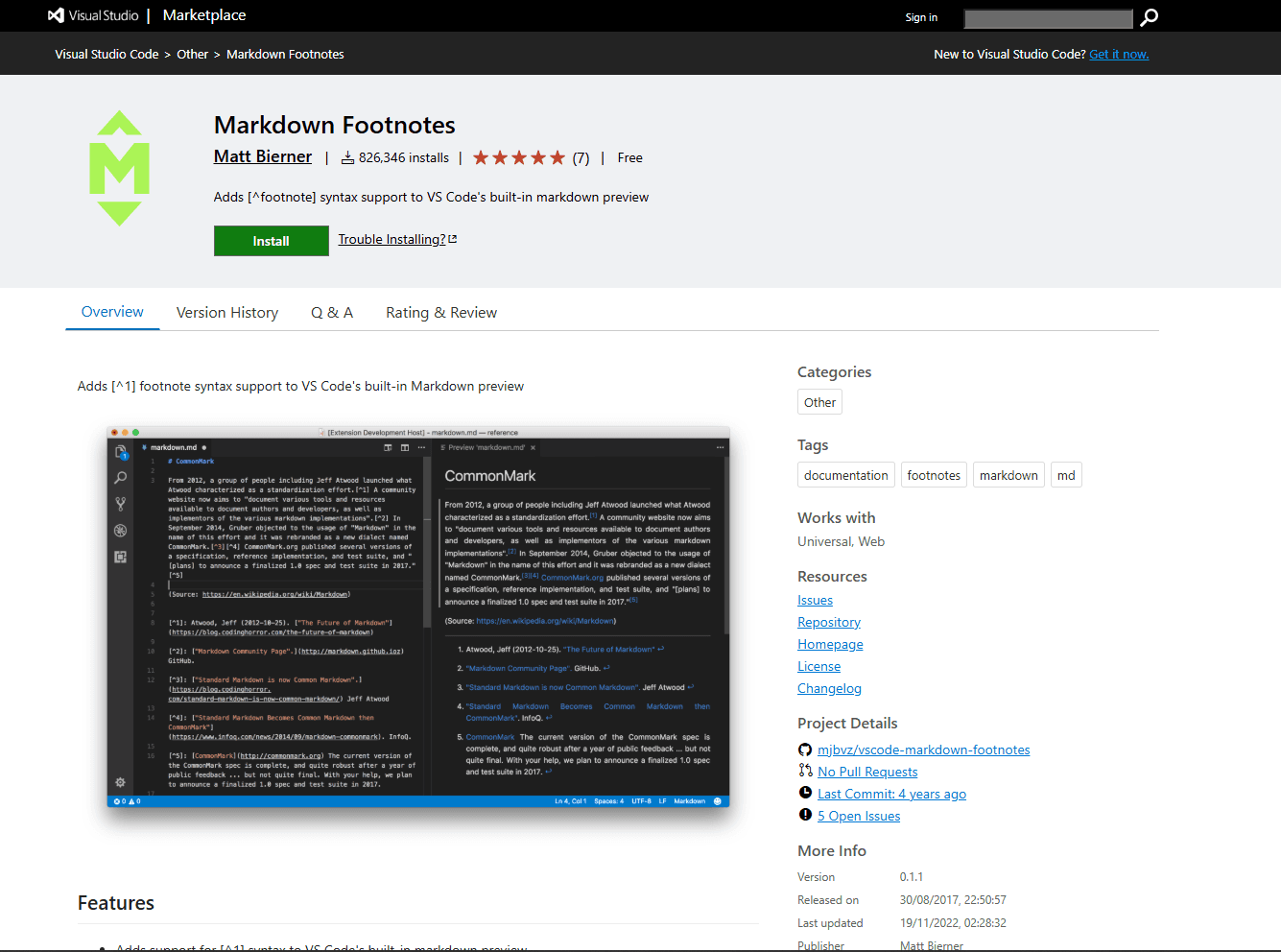This screenshot has height=952, width=1281.
Task: Click the installs download icon
Action: click(347, 157)
